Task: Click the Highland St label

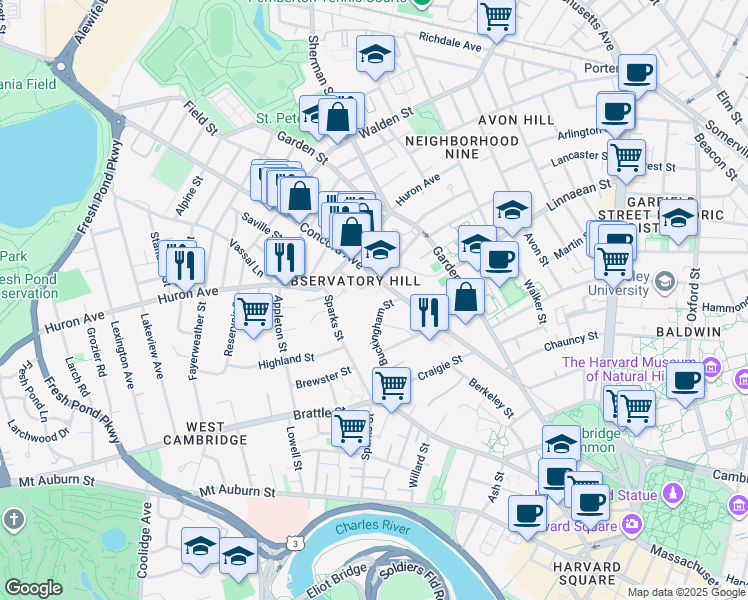Action: 286,361
